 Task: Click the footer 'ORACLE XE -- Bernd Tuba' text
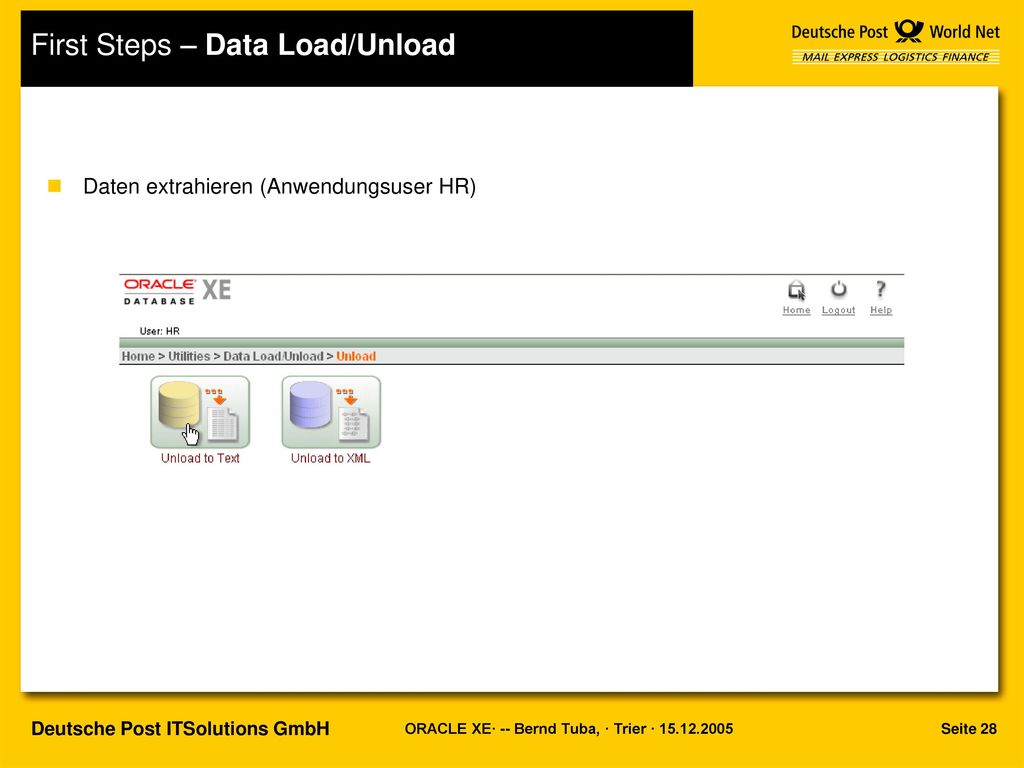coord(569,729)
